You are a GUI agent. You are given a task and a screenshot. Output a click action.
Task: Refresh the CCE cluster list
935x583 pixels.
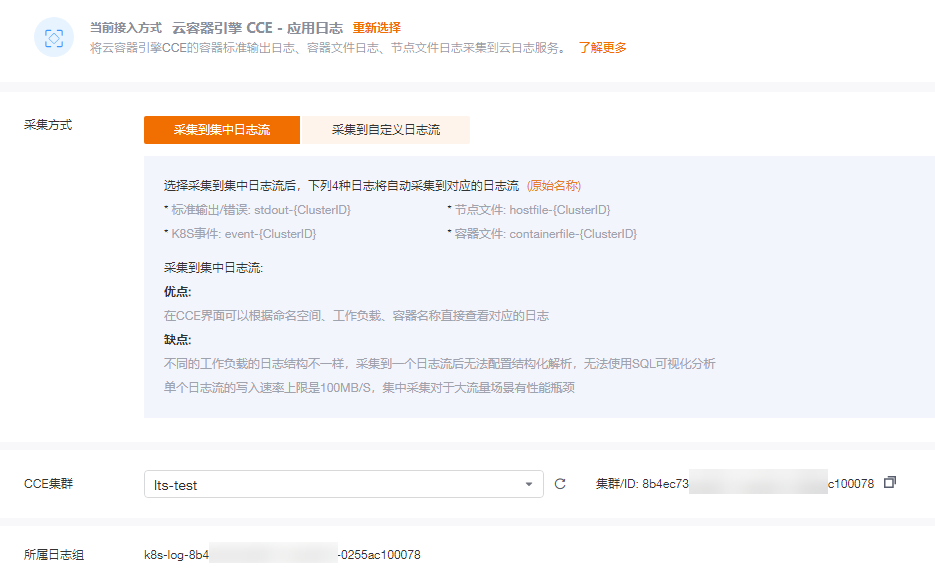coord(560,484)
